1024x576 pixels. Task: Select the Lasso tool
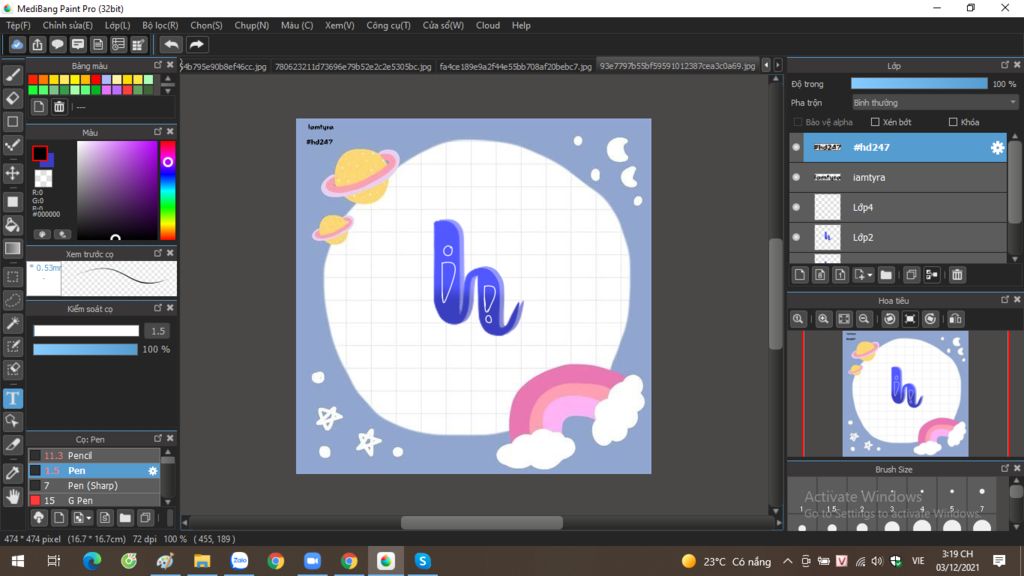tap(12, 300)
